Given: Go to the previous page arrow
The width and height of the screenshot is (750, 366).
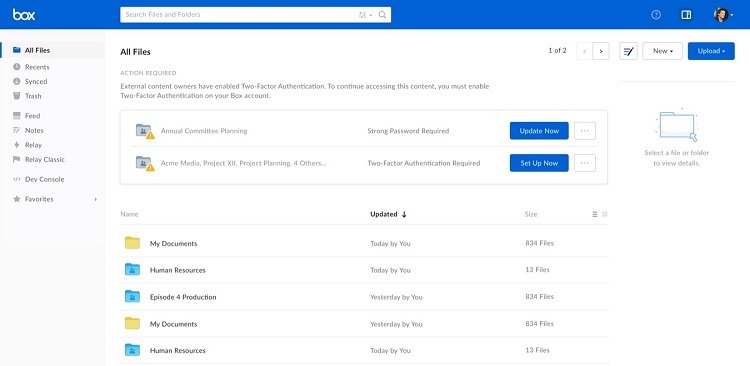Looking at the screenshot, I should coord(585,51).
